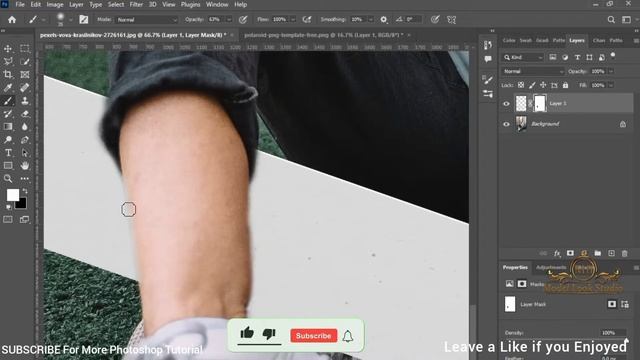
Task: Toggle lock image pixels brush icon
Action: tap(532, 85)
